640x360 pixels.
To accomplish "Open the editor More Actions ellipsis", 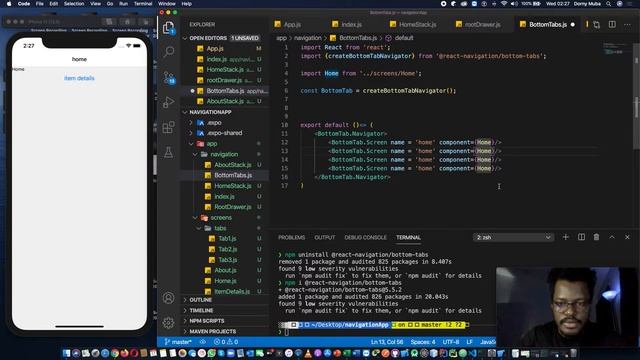I will pyautogui.click(x=627, y=24).
